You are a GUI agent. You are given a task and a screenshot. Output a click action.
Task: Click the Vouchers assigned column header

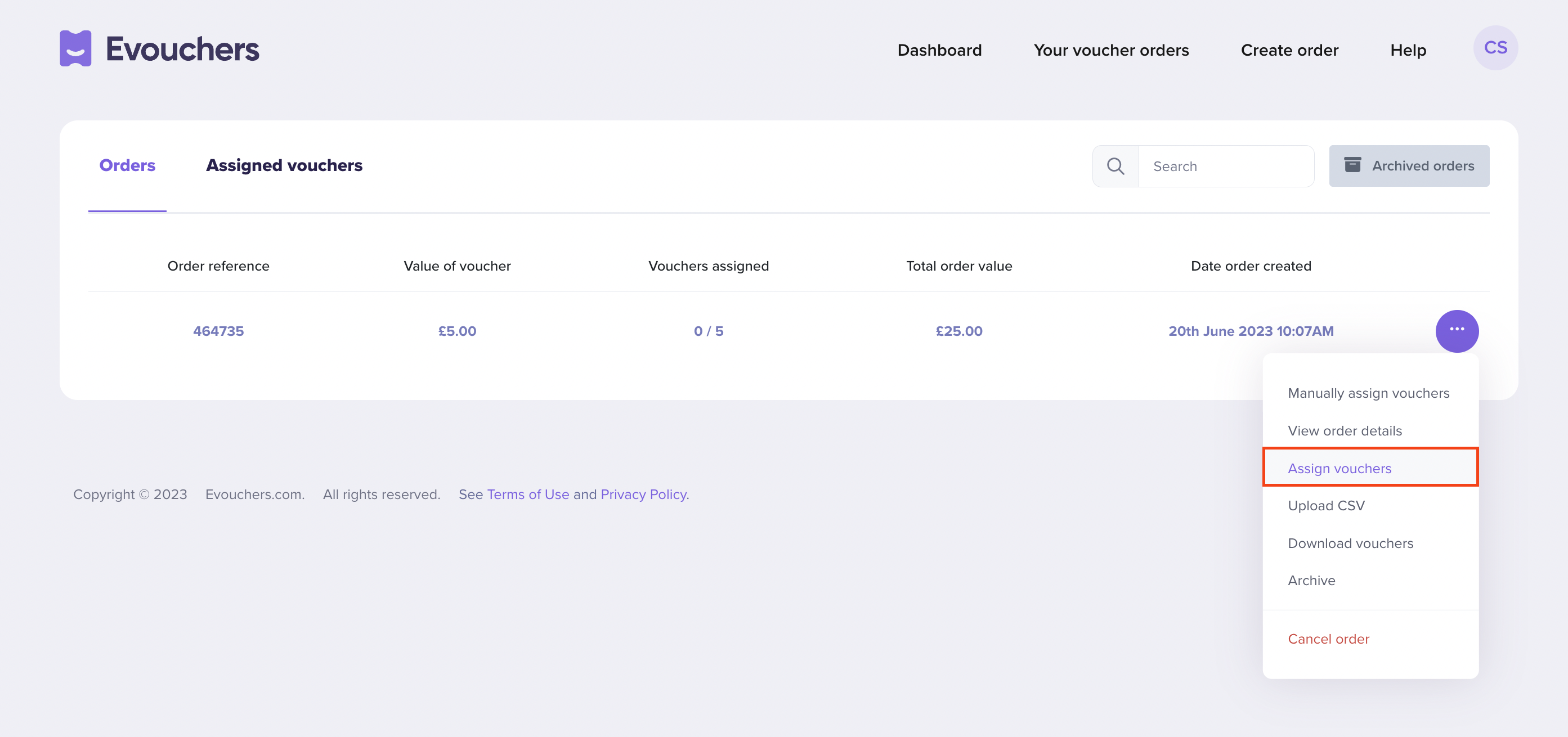point(709,266)
